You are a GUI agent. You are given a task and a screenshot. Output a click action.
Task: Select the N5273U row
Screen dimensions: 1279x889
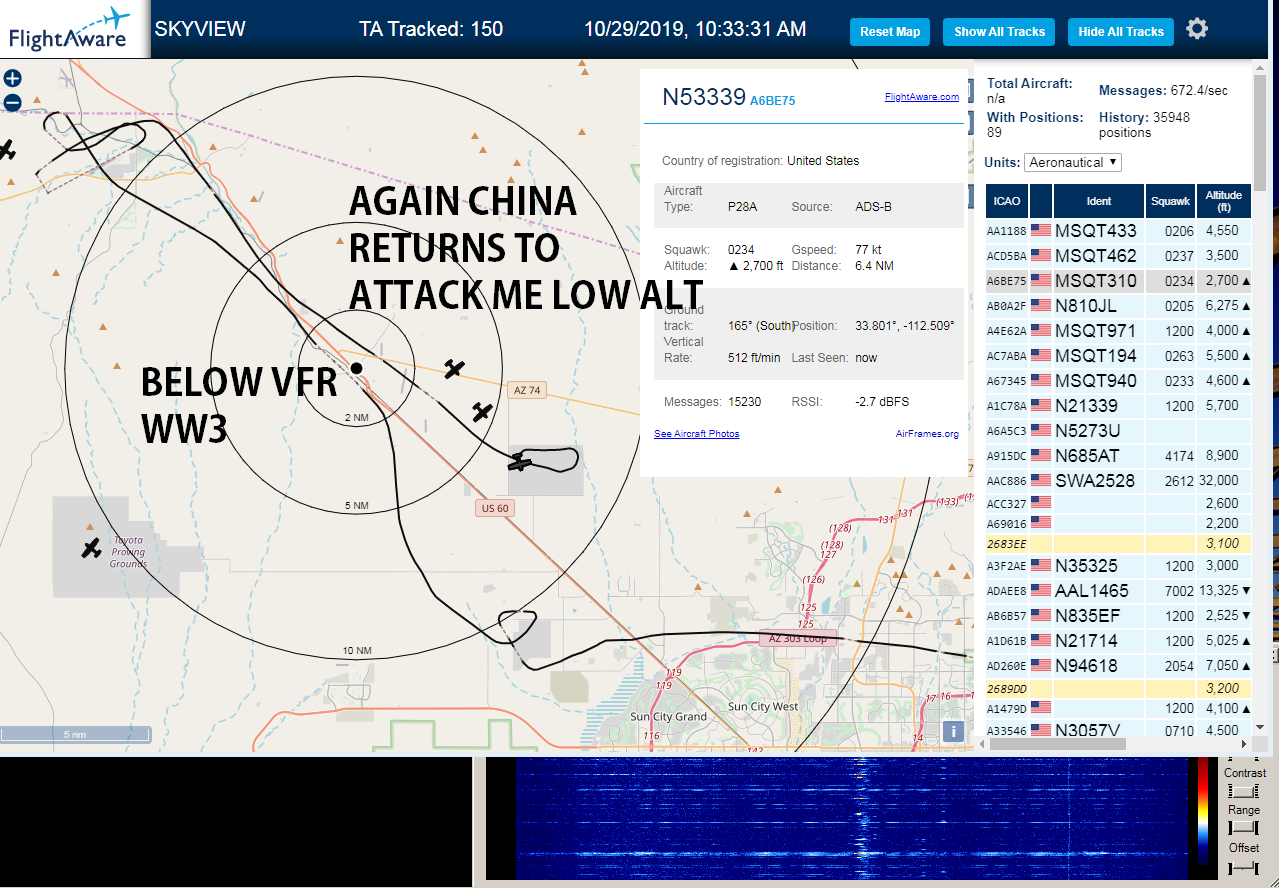(1118, 431)
